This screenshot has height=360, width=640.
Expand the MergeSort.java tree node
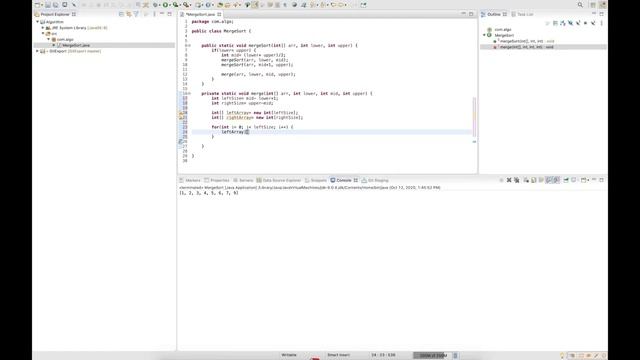[x=54, y=45]
